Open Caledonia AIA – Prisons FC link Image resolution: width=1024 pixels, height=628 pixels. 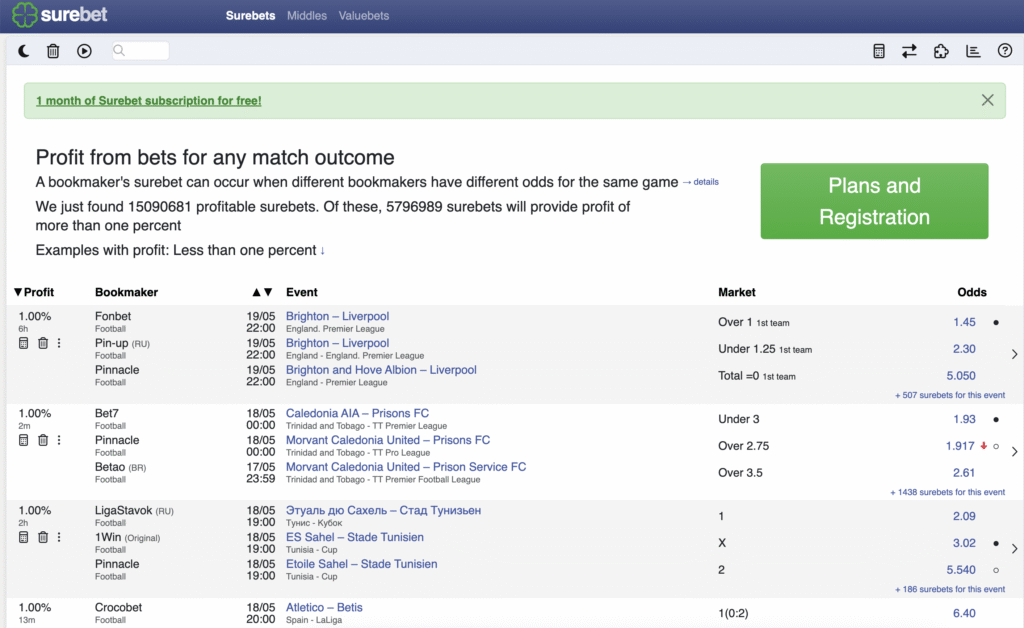(357, 413)
